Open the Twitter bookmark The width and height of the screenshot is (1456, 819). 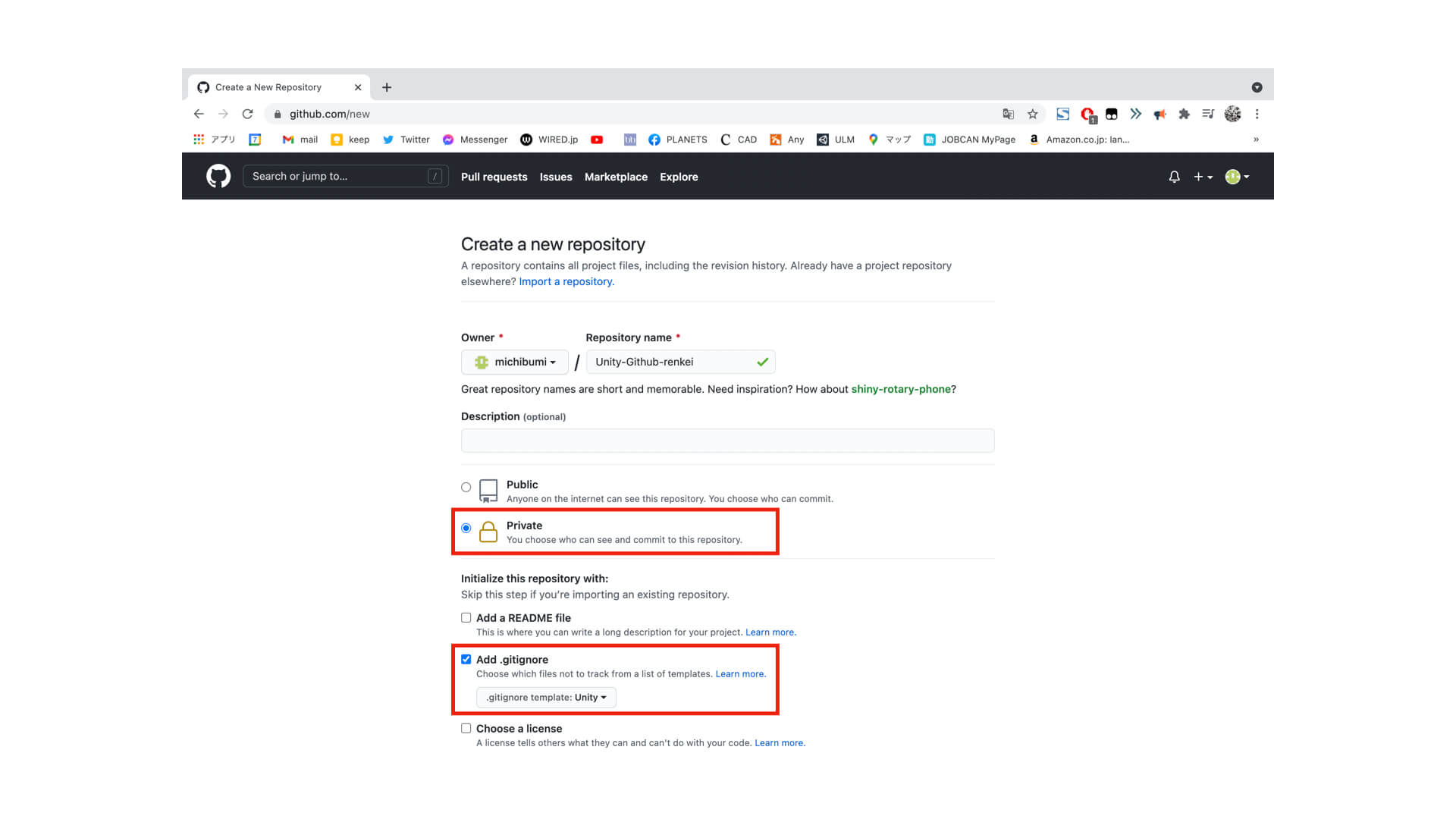pos(406,140)
